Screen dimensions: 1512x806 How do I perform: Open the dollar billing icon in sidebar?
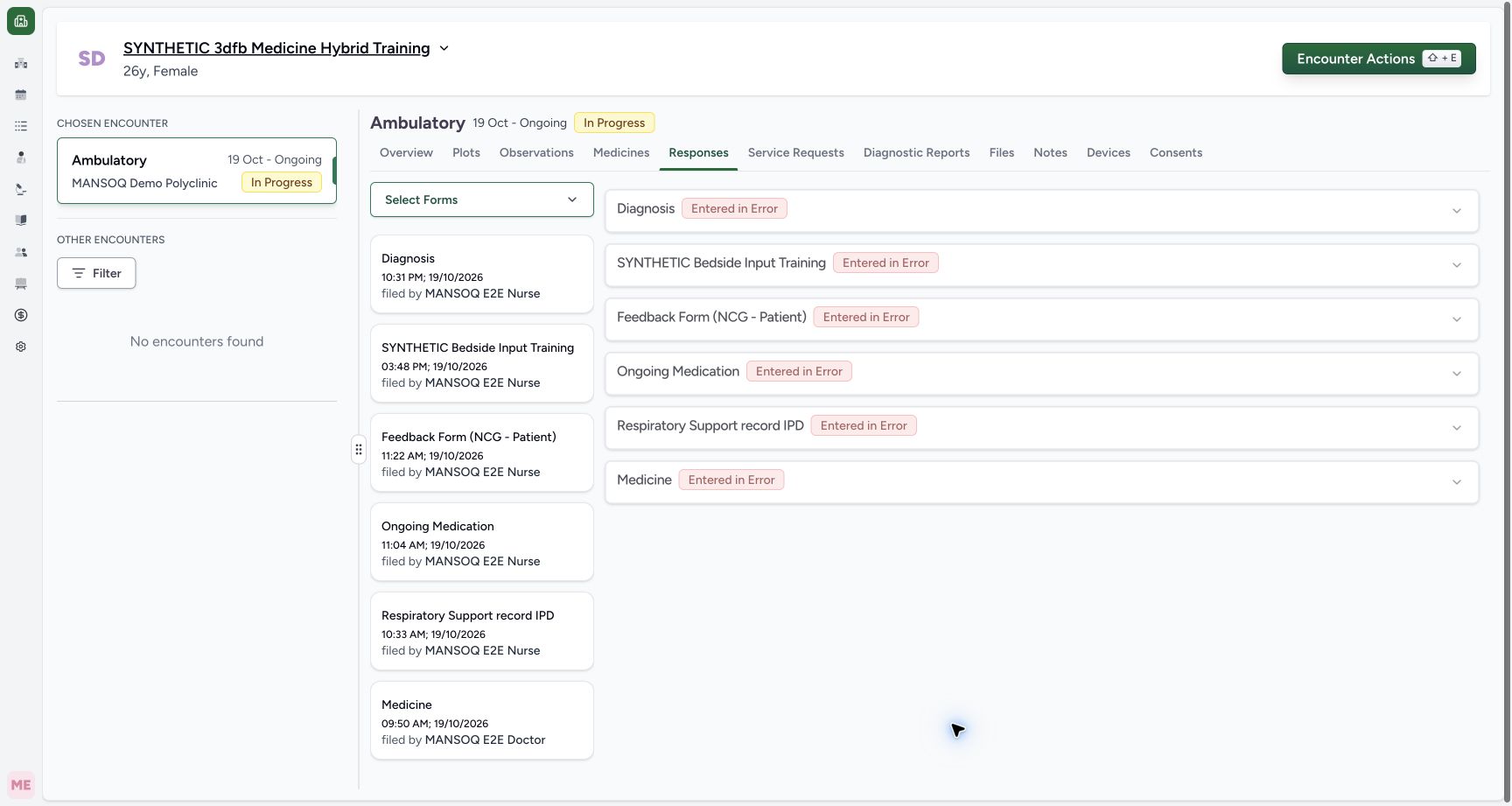(21, 315)
